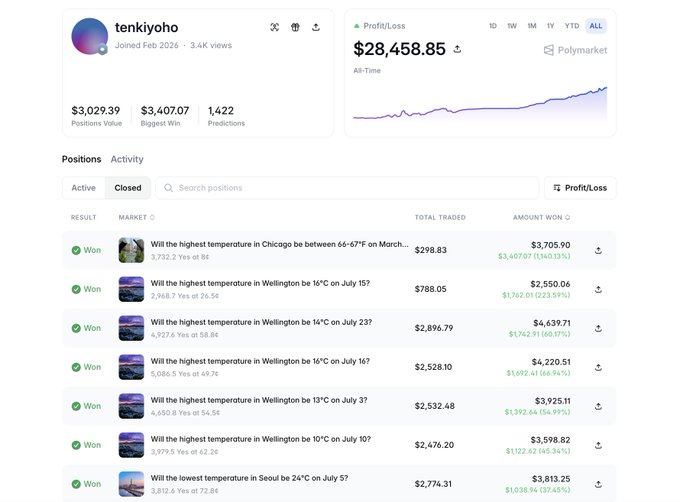Switch to the Activity tab

point(127,159)
